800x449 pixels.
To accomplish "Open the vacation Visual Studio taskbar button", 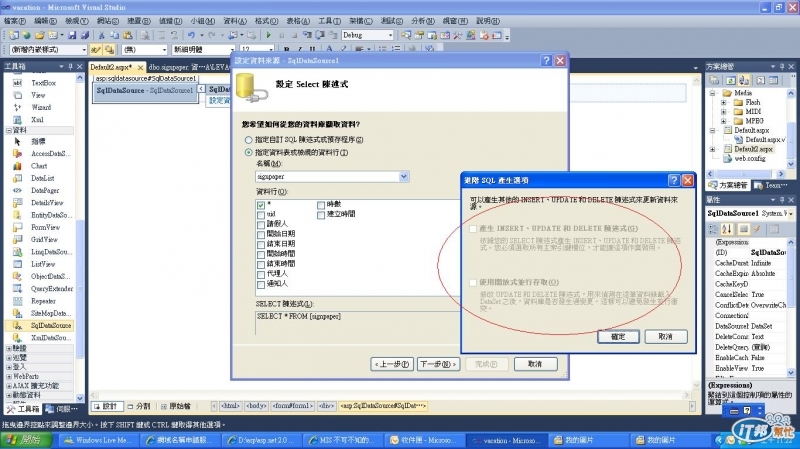I will [506, 440].
